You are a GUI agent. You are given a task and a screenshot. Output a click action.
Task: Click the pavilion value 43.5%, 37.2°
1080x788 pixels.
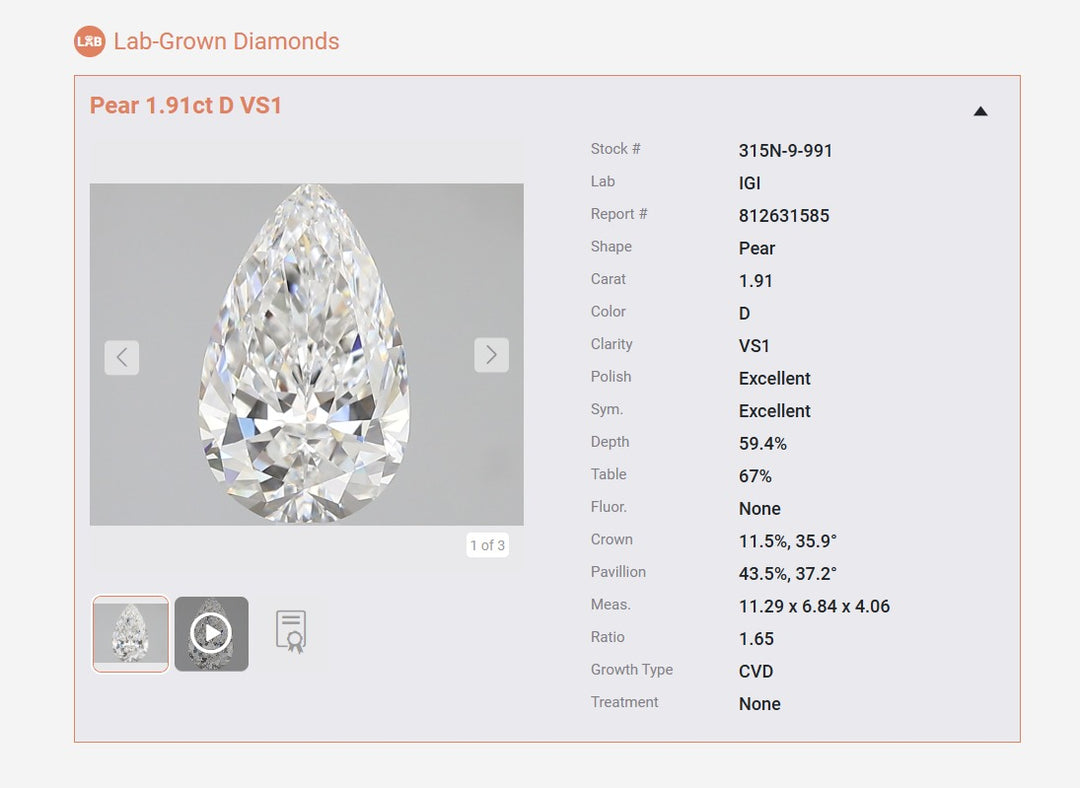click(x=788, y=574)
